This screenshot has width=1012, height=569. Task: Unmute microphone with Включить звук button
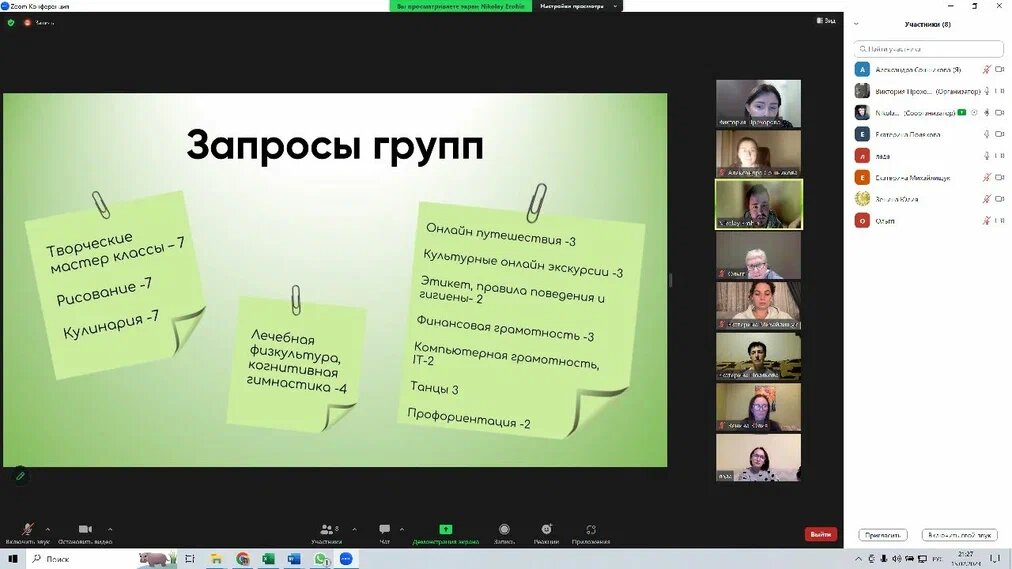point(27,534)
